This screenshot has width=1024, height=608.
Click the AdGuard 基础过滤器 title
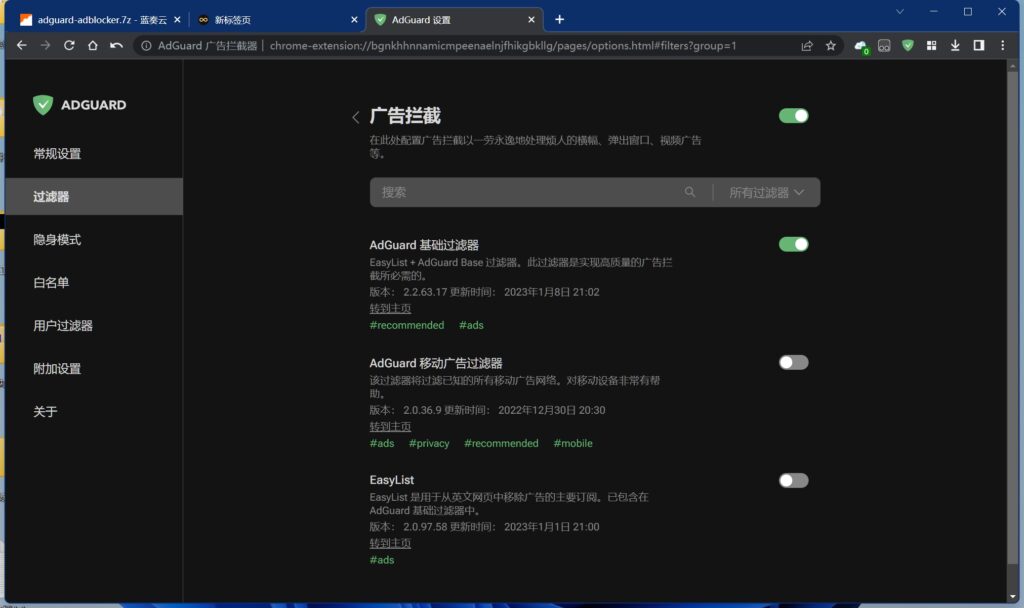(424, 245)
